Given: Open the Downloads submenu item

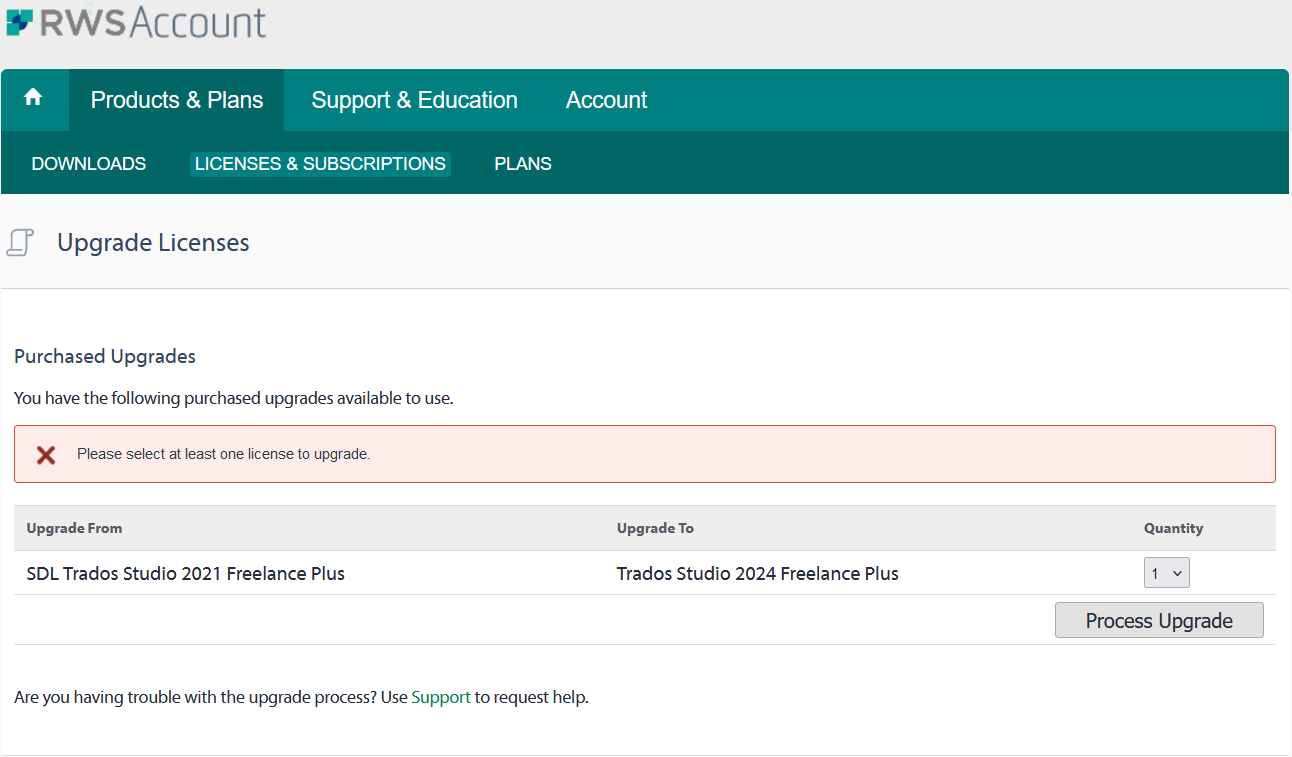Looking at the screenshot, I should (x=89, y=164).
